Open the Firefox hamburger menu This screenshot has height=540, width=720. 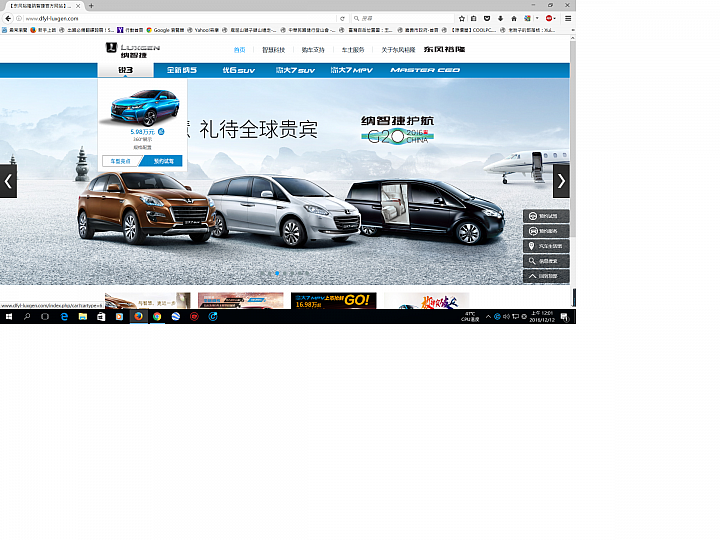568,18
